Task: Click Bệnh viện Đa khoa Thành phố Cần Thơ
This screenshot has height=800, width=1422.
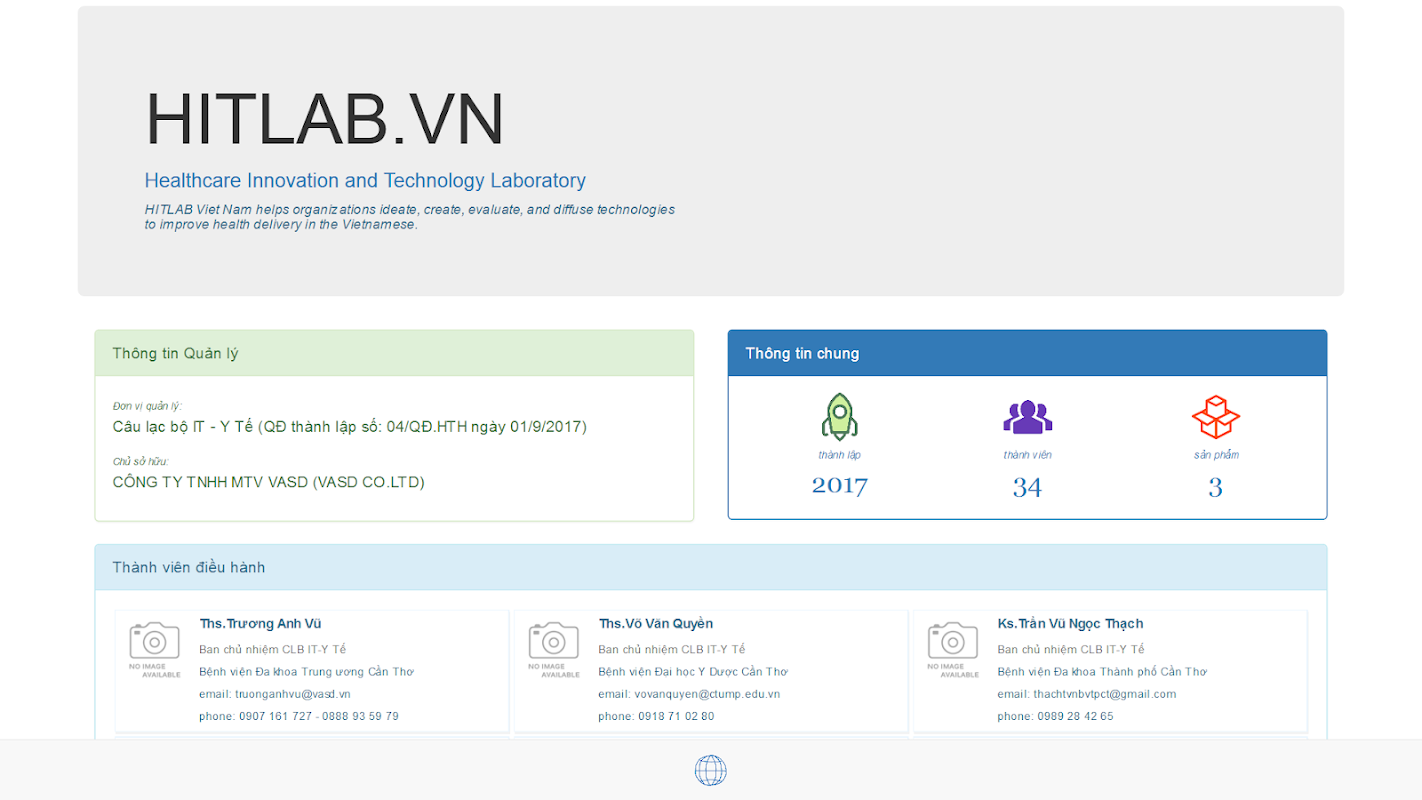Action: 1102,672
